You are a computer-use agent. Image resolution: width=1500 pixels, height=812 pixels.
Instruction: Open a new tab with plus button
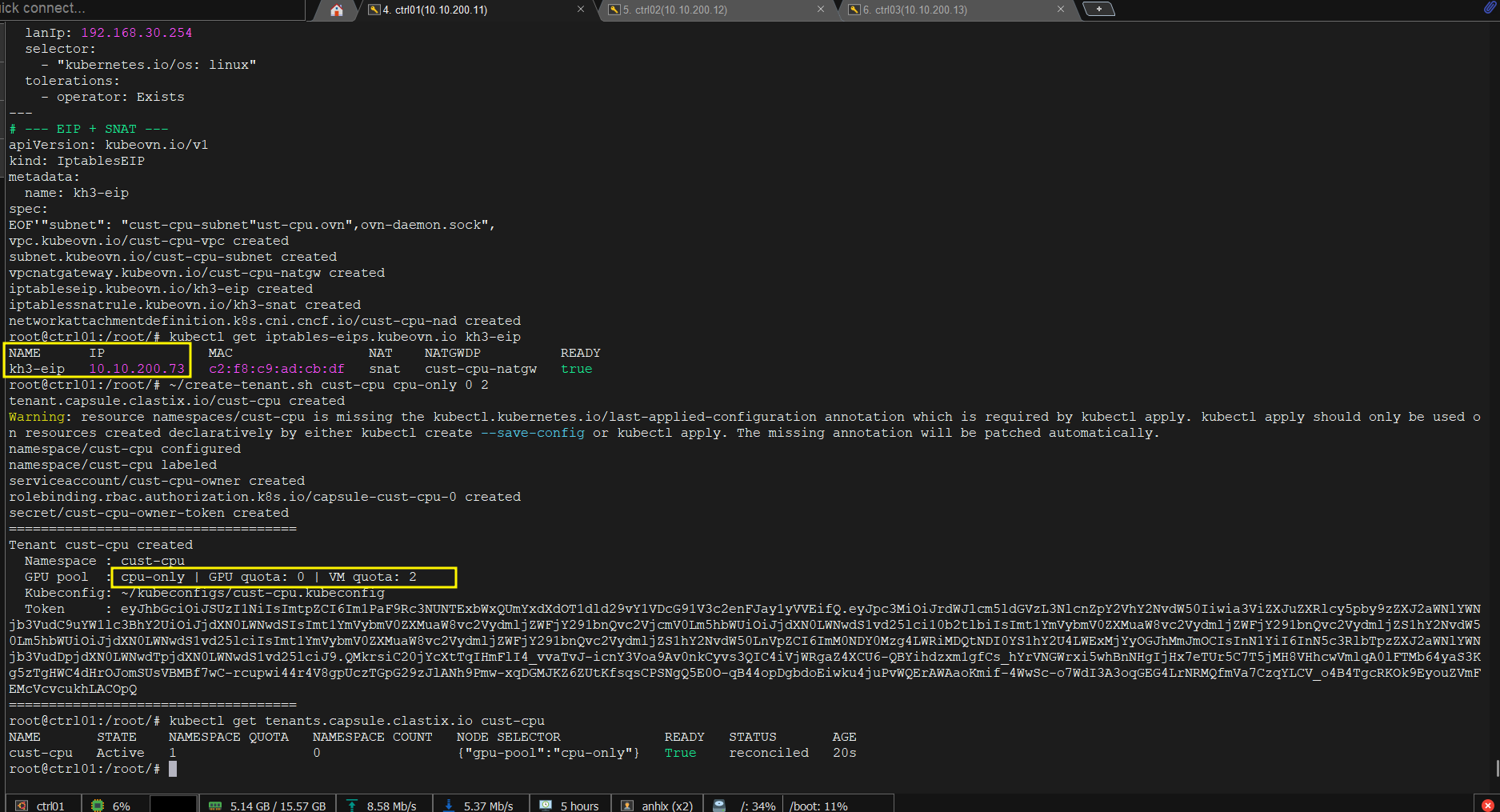(1098, 9)
